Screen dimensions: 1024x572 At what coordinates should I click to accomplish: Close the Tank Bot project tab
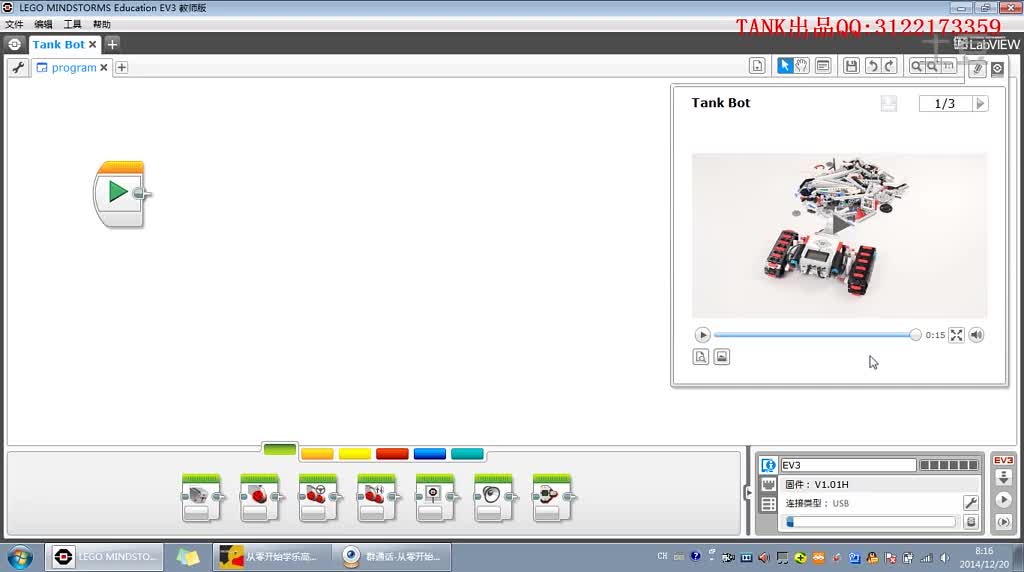point(93,44)
